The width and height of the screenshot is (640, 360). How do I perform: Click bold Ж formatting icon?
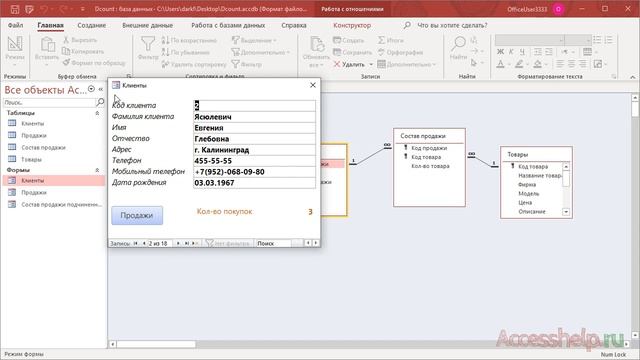[500, 52]
